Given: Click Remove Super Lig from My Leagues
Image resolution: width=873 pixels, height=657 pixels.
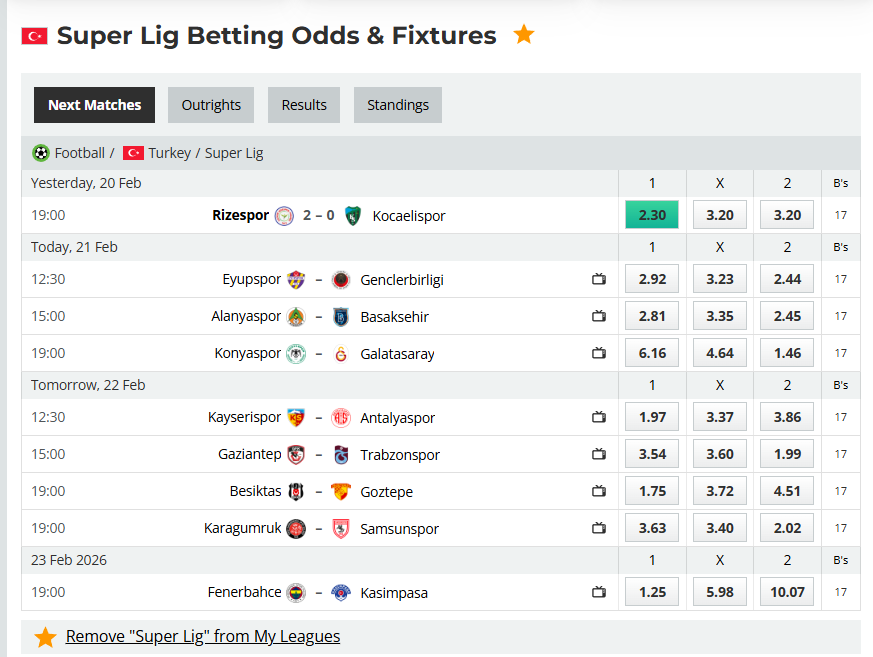Looking at the screenshot, I should tap(202, 636).
